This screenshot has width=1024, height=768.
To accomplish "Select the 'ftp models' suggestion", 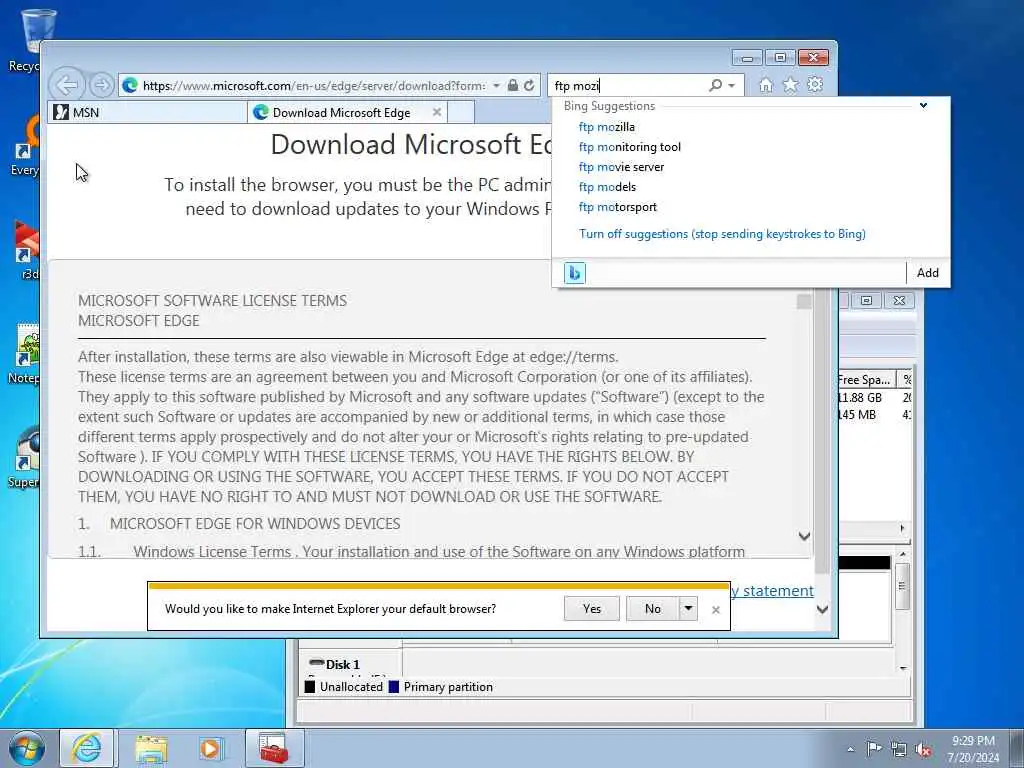I will 607,187.
